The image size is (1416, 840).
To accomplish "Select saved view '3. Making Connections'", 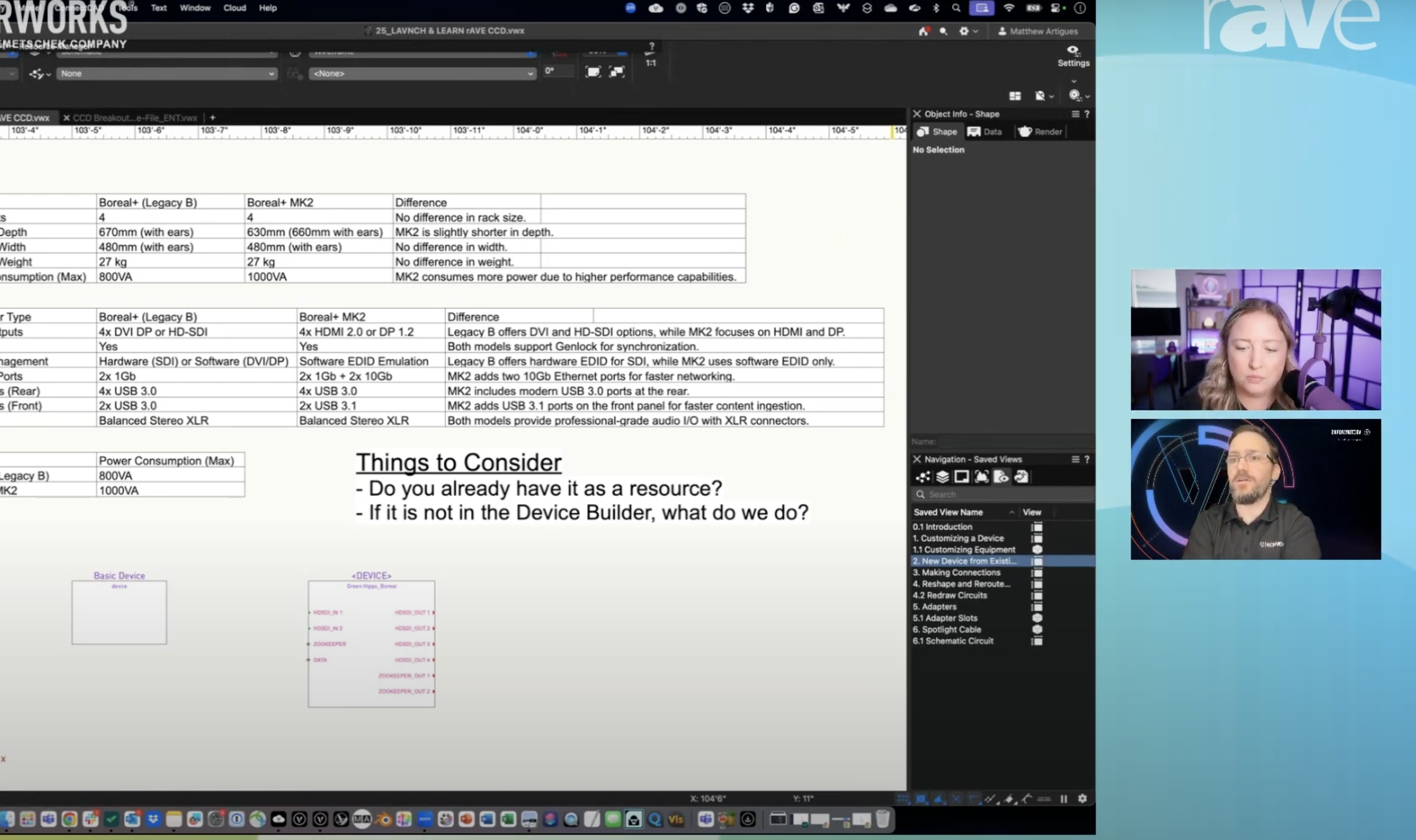I will click(x=956, y=572).
